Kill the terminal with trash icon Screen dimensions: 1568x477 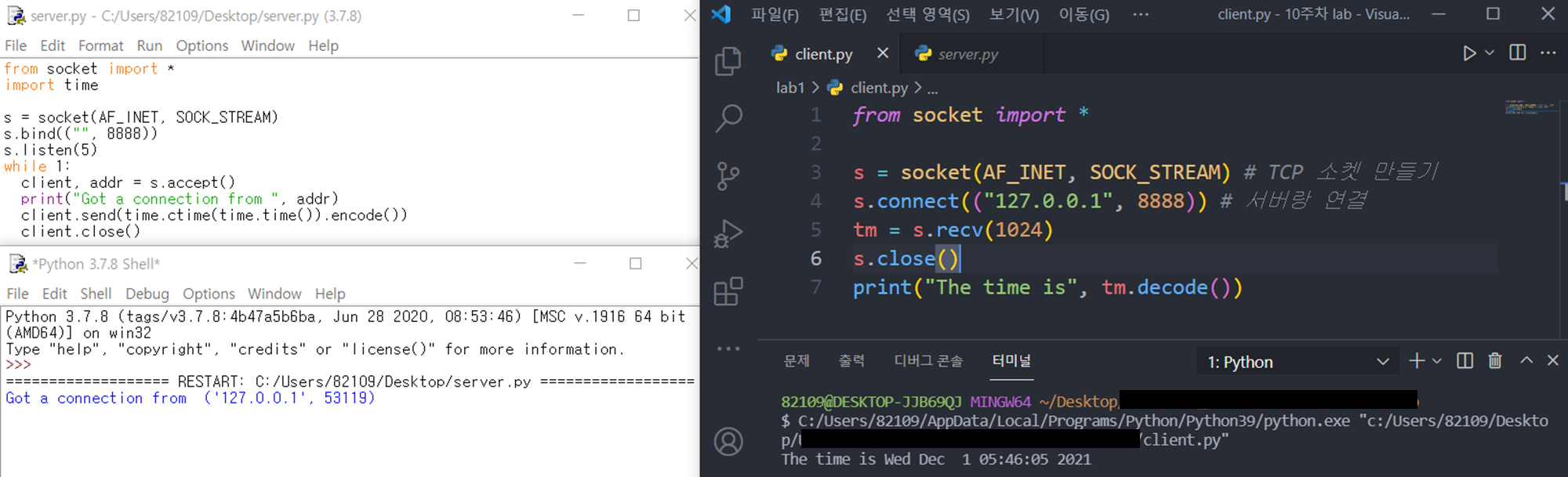(x=1495, y=360)
